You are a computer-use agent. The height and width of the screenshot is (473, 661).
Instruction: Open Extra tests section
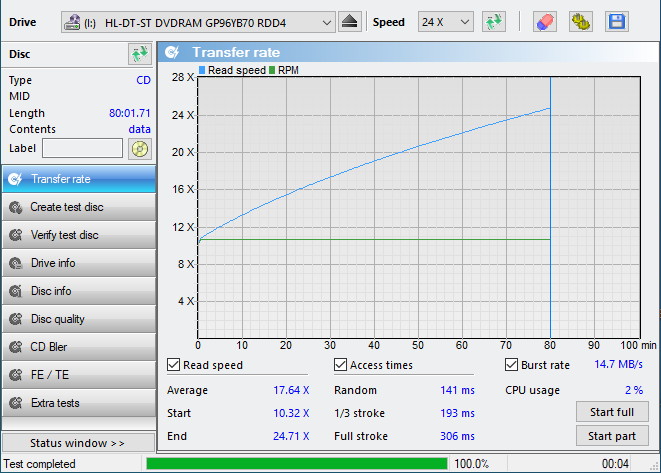coord(79,403)
